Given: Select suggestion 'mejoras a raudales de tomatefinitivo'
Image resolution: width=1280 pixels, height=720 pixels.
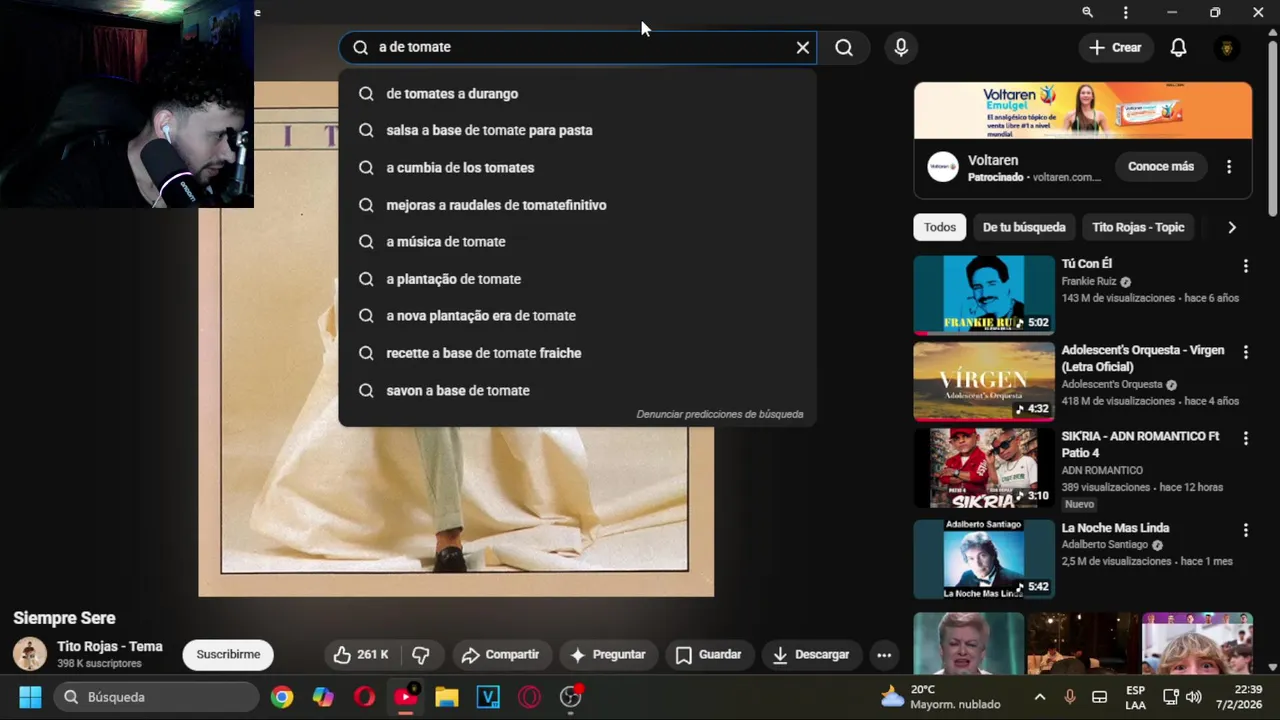Looking at the screenshot, I should tap(577, 205).
